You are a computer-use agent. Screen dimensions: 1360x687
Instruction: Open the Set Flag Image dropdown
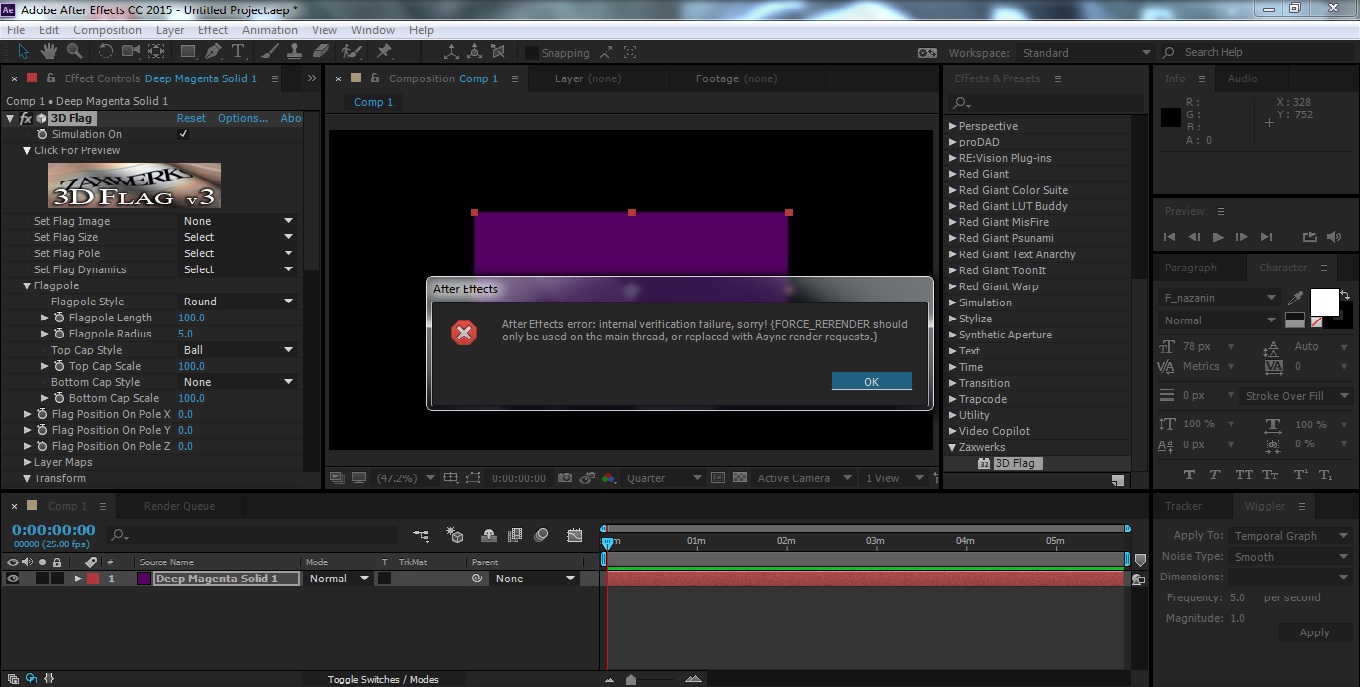tap(238, 221)
